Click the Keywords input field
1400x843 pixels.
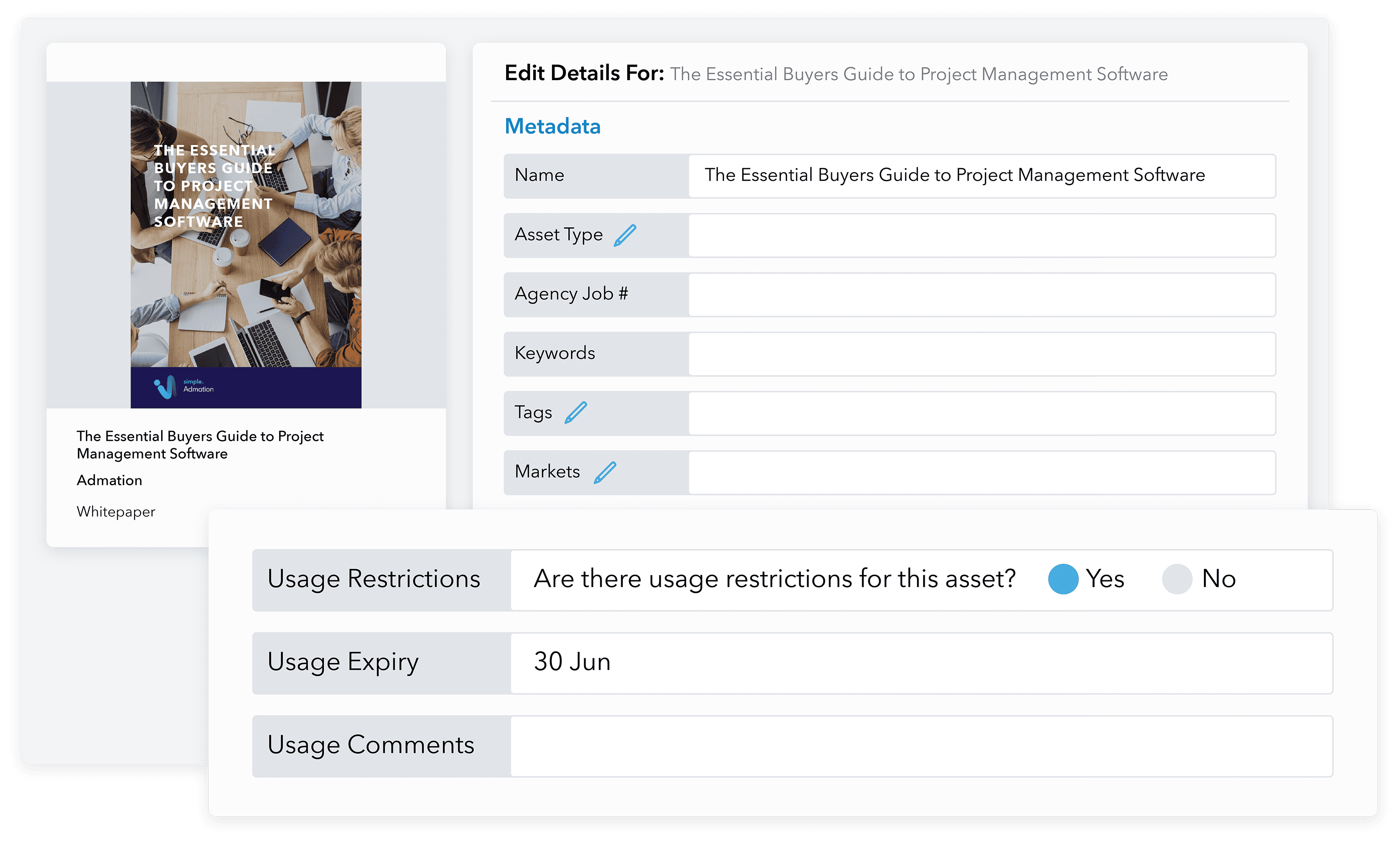pyautogui.click(x=981, y=354)
